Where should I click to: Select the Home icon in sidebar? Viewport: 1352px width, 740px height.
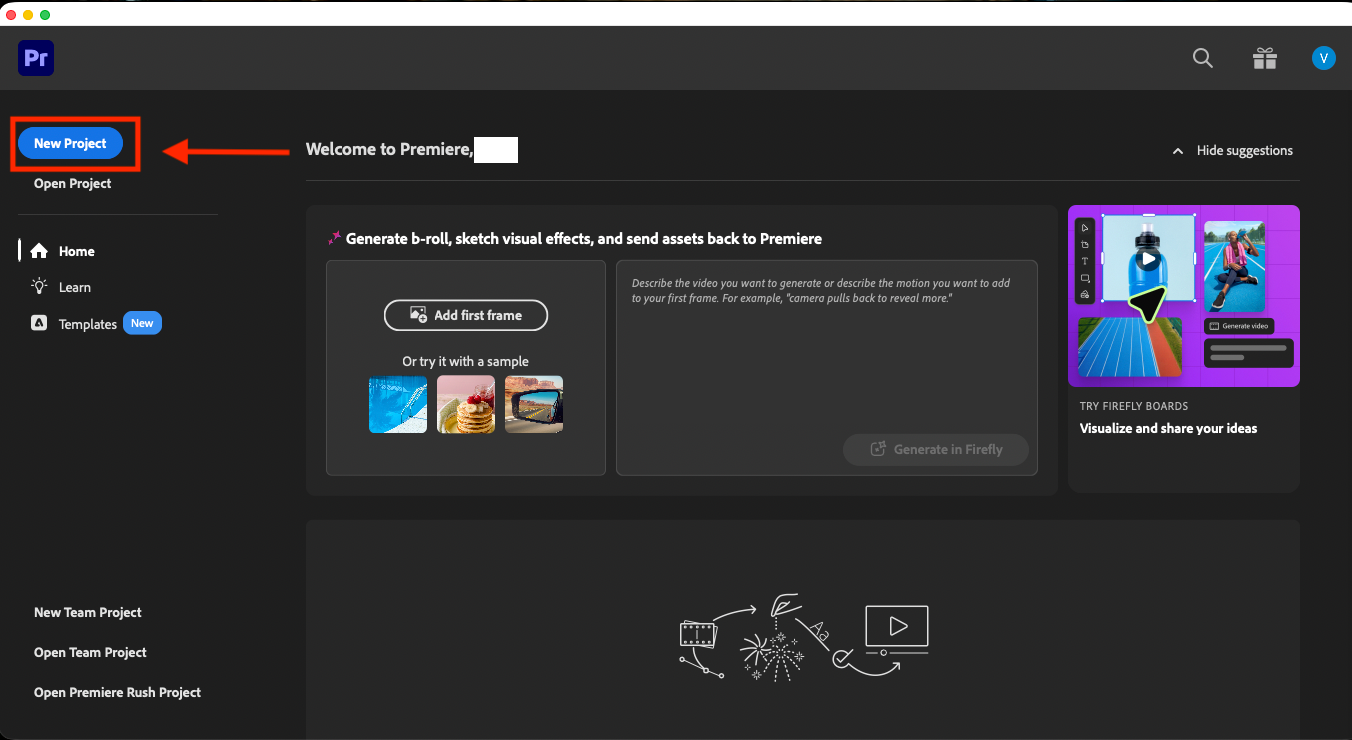tap(39, 251)
